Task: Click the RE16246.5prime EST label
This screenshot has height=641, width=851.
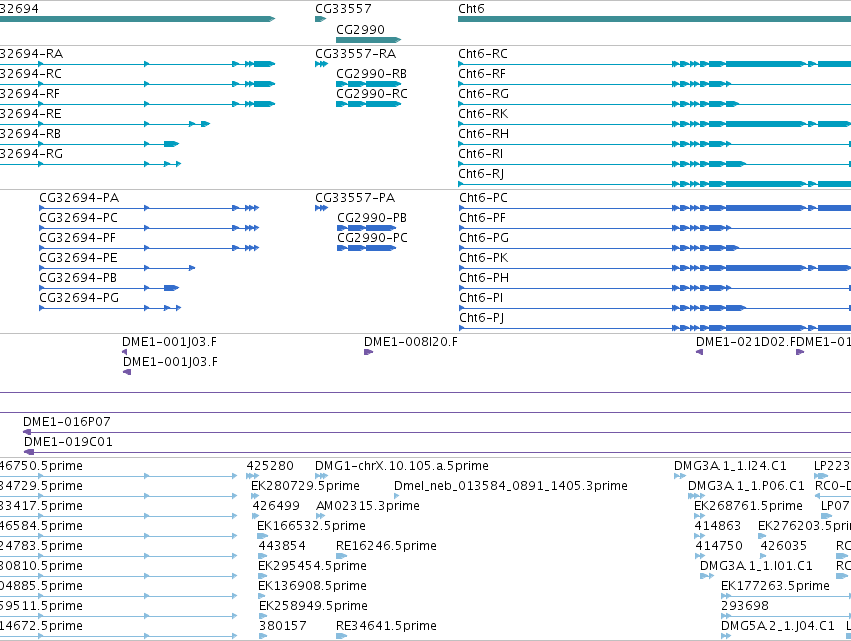Action: 386,546
